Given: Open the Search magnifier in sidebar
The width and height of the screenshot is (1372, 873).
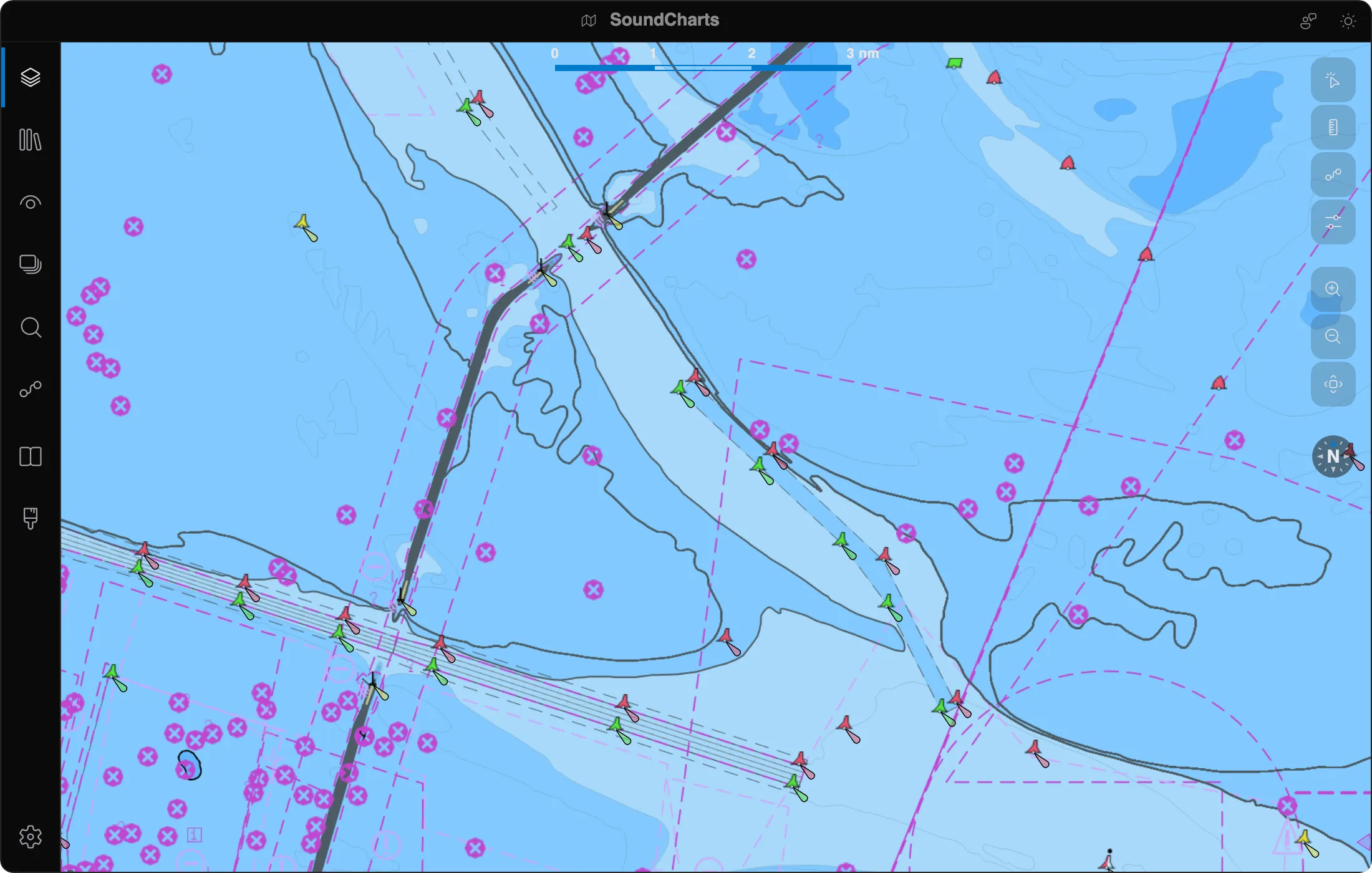Looking at the screenshot, I should [x=31, y=327].
